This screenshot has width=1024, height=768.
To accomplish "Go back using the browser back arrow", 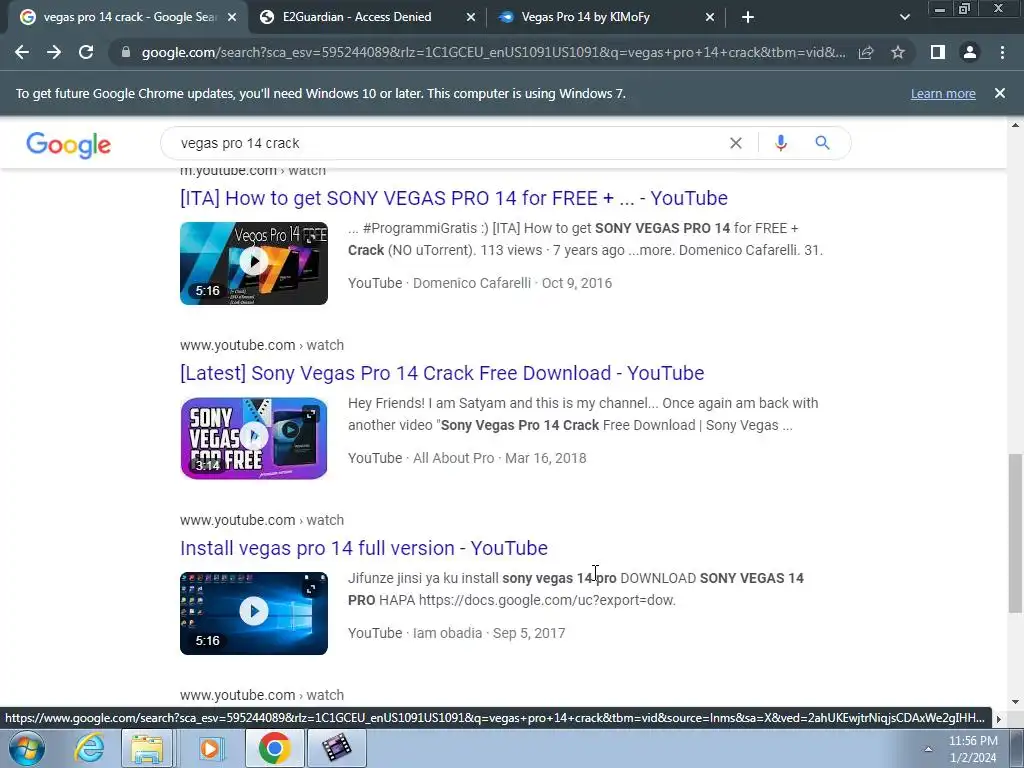I will tap(22, 52).
